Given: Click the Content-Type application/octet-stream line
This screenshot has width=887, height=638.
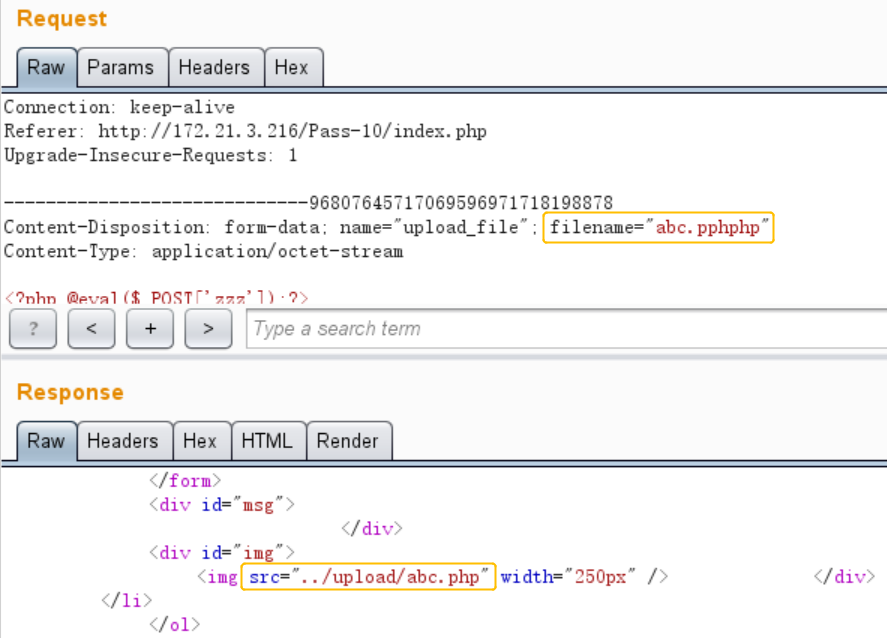Looking at the screenshot, I should (204, 251).
